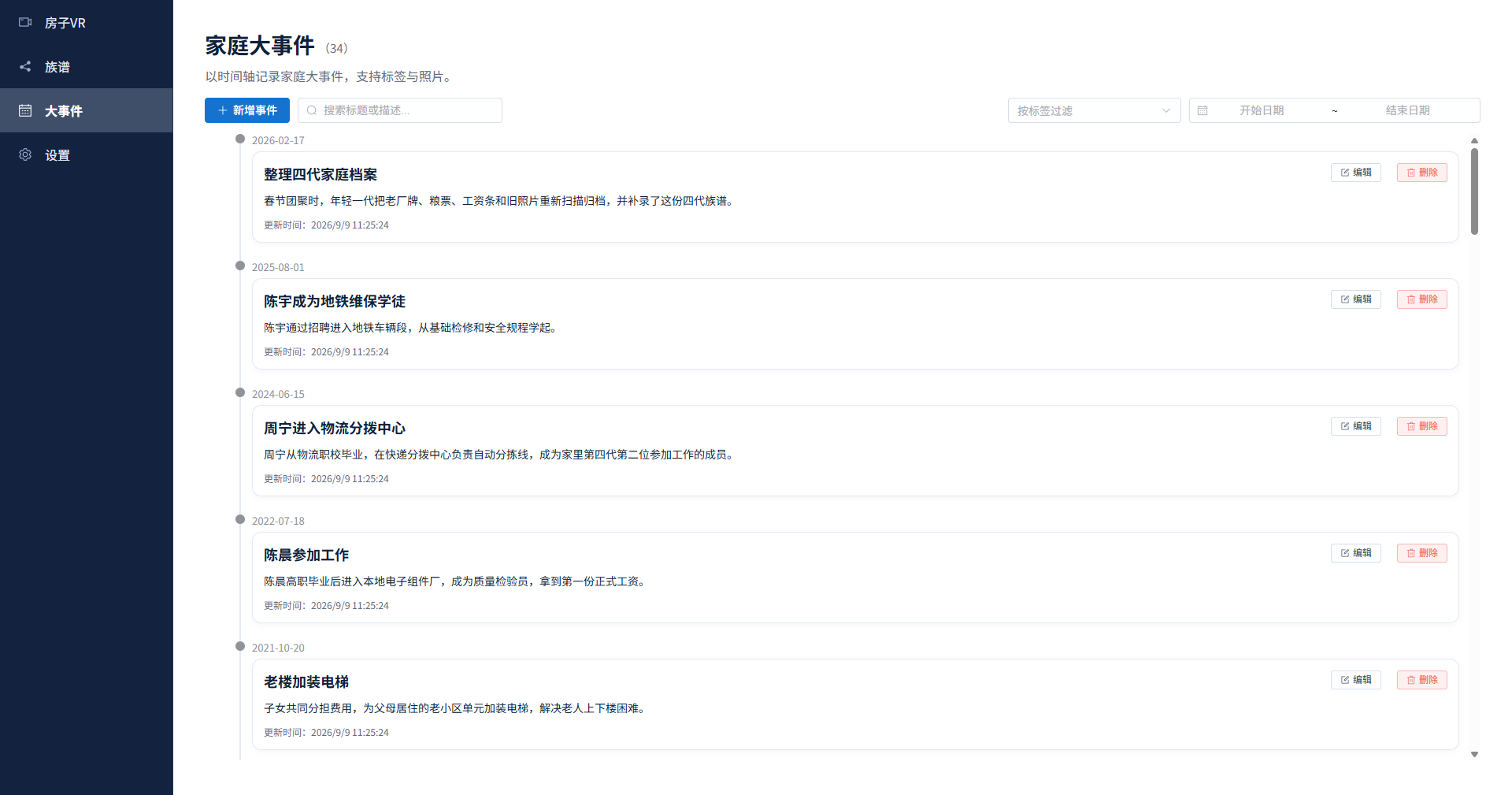Click the title 老楼加装电梯

[x=306, y=682]
